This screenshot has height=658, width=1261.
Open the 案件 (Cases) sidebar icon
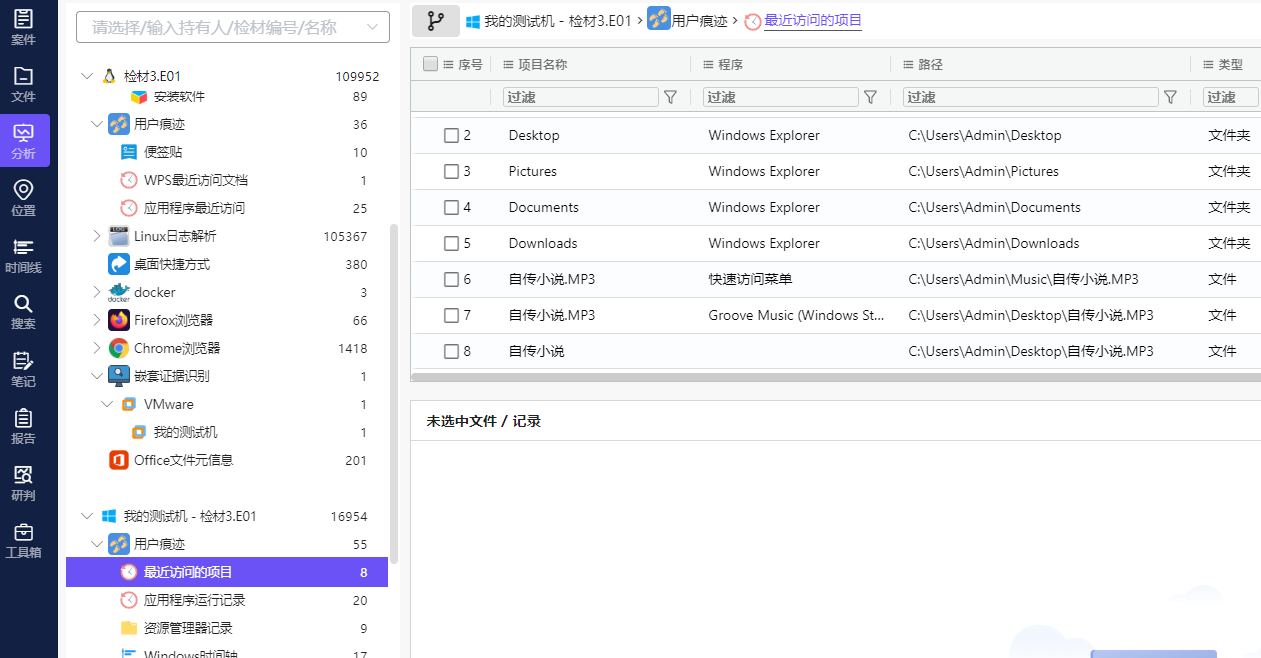click(x=23, y=27)
